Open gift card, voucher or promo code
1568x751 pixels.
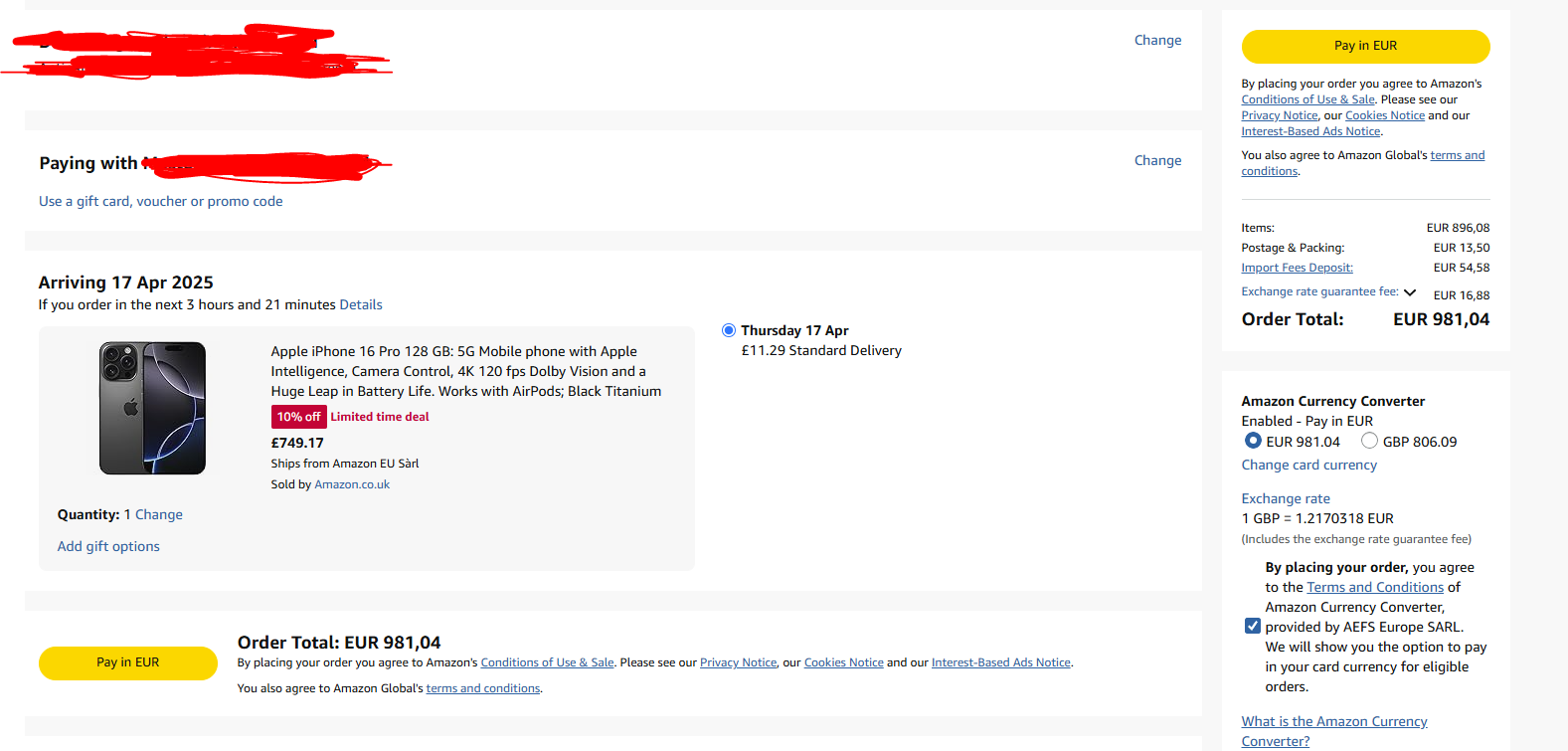point(161,201)
